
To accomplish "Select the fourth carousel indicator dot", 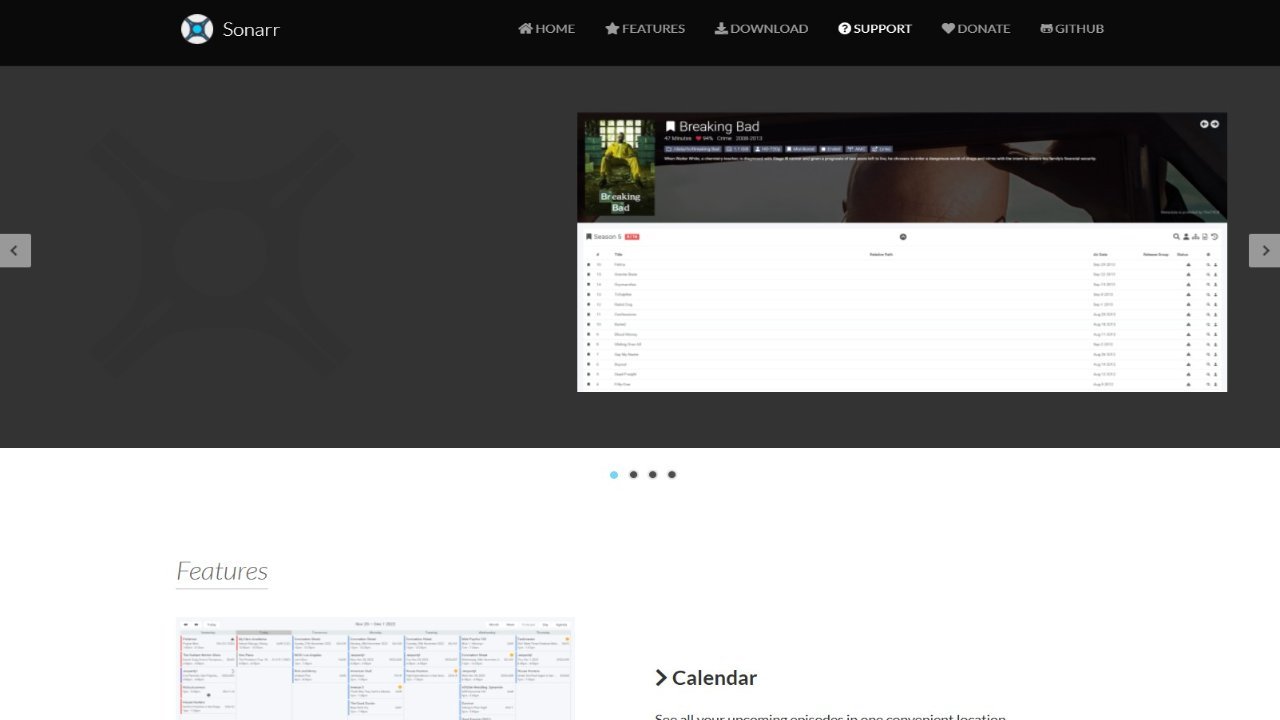I will click(x=672, y=475).
